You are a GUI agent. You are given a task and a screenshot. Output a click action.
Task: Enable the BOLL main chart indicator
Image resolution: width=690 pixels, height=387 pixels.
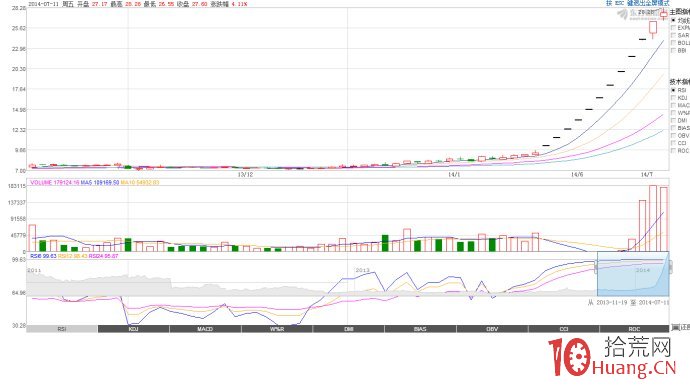coord(673,43)
